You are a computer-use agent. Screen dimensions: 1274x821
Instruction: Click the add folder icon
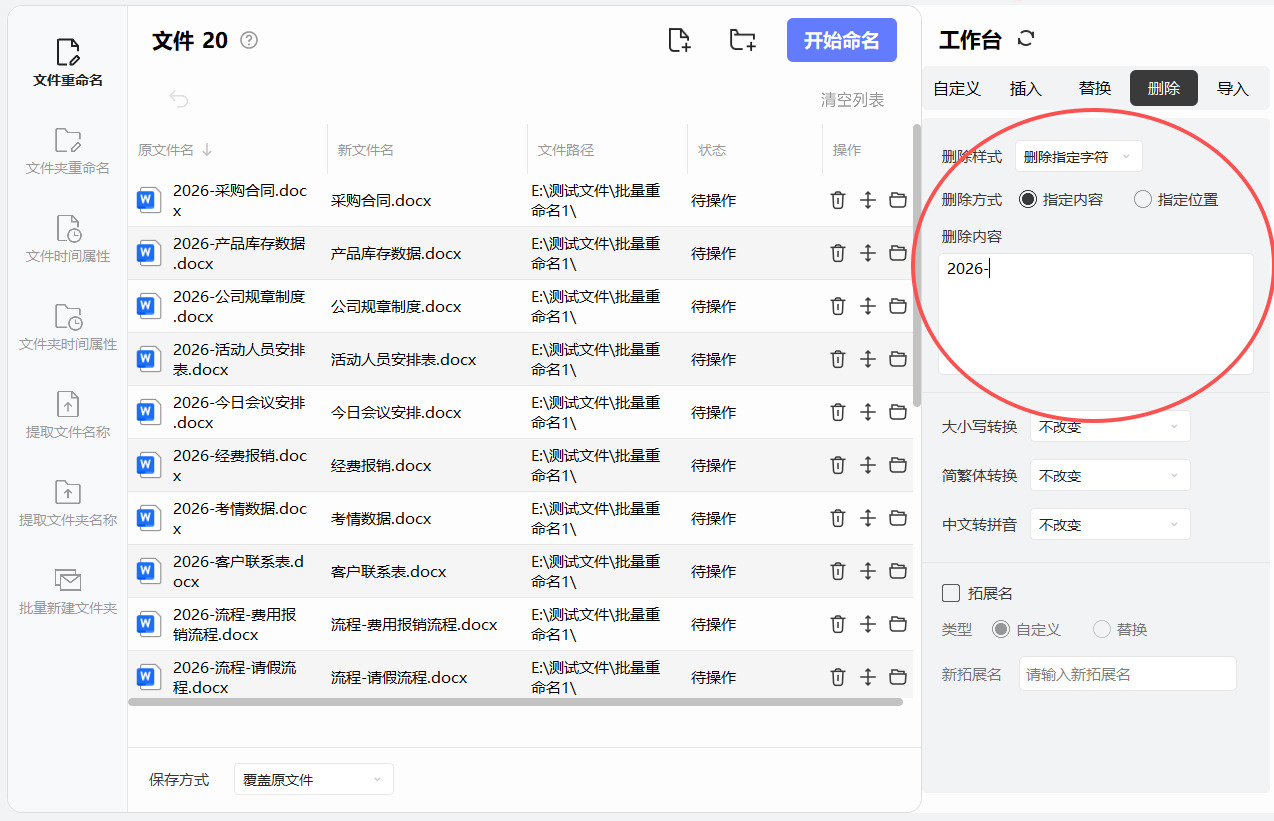point(742,40)
